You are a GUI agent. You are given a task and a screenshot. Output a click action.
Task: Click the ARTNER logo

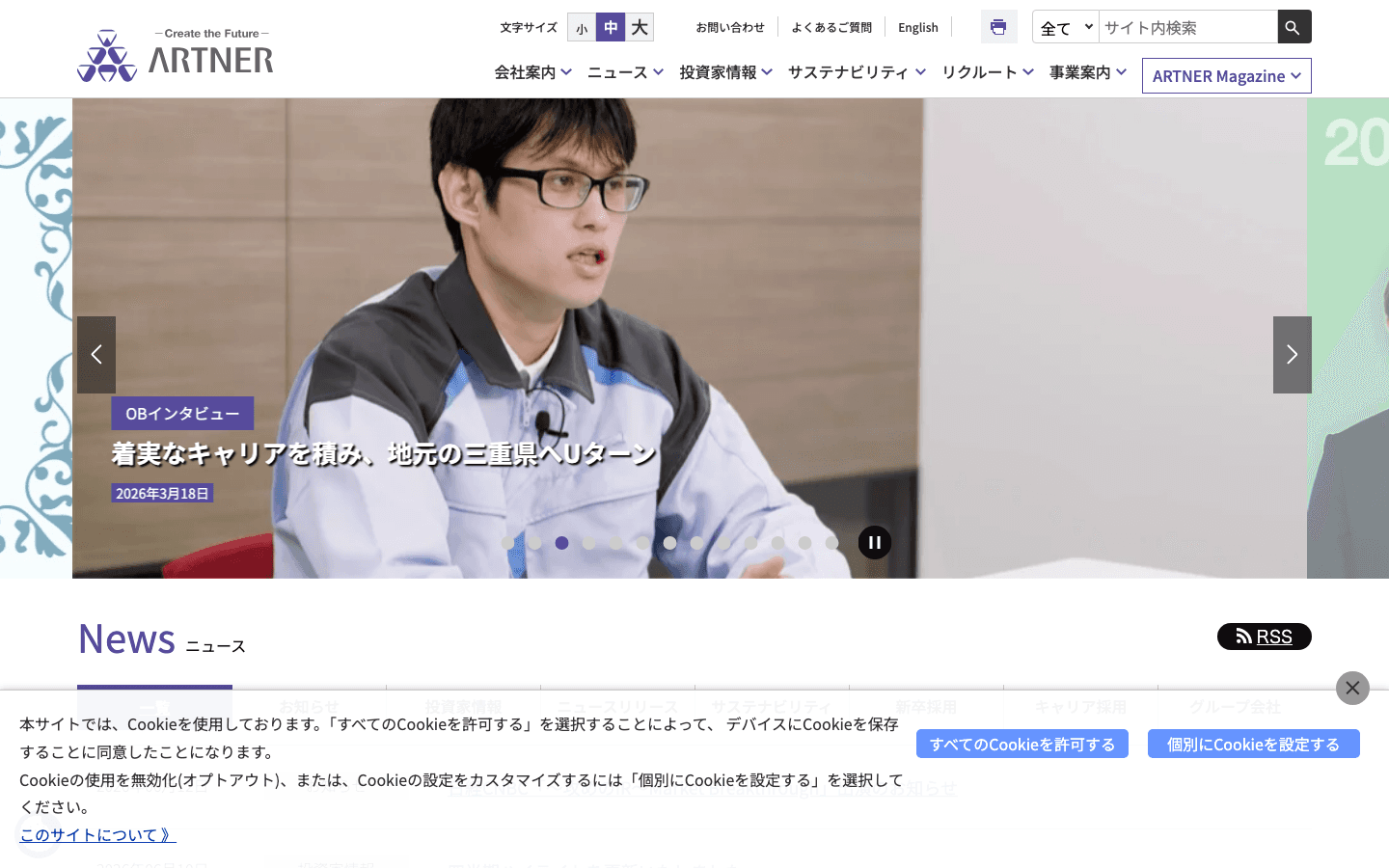point(176,55)
